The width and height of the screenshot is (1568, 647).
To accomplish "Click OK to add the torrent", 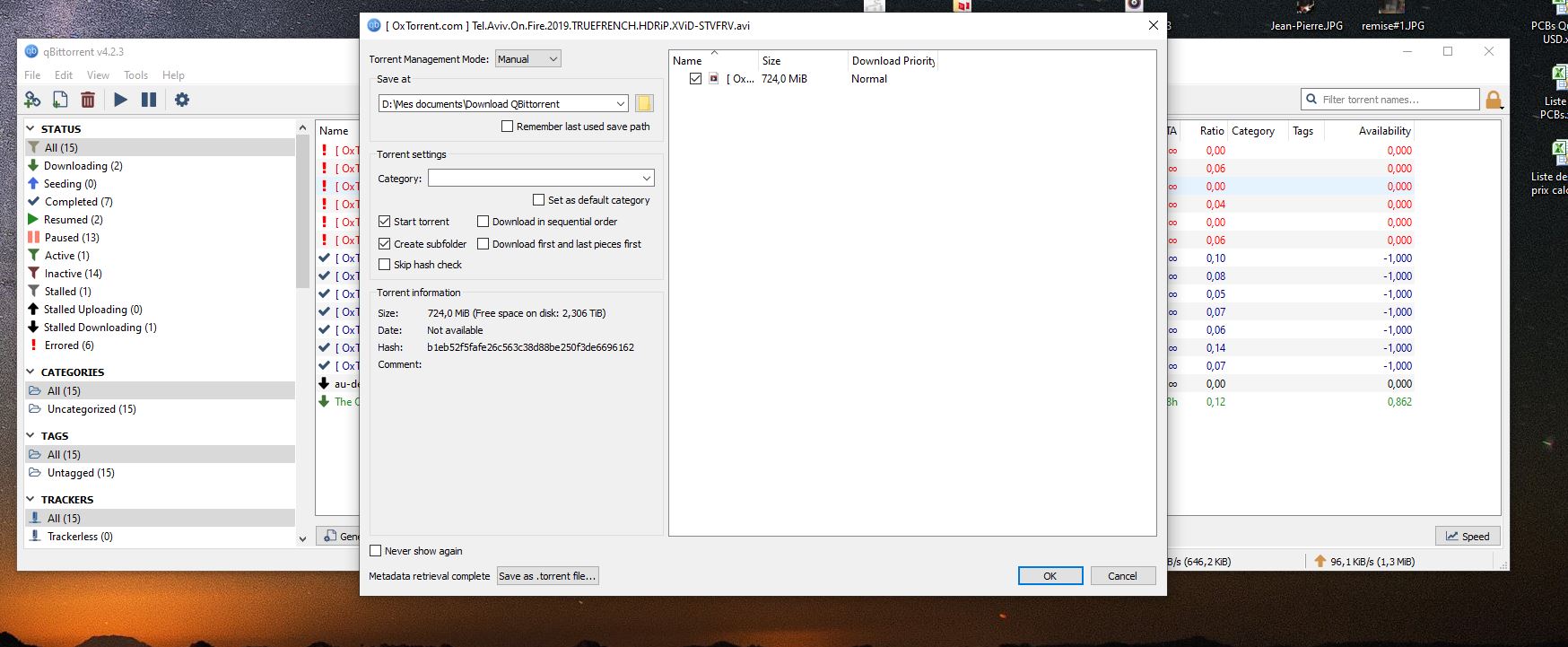I will click(x=1050, y=576).
